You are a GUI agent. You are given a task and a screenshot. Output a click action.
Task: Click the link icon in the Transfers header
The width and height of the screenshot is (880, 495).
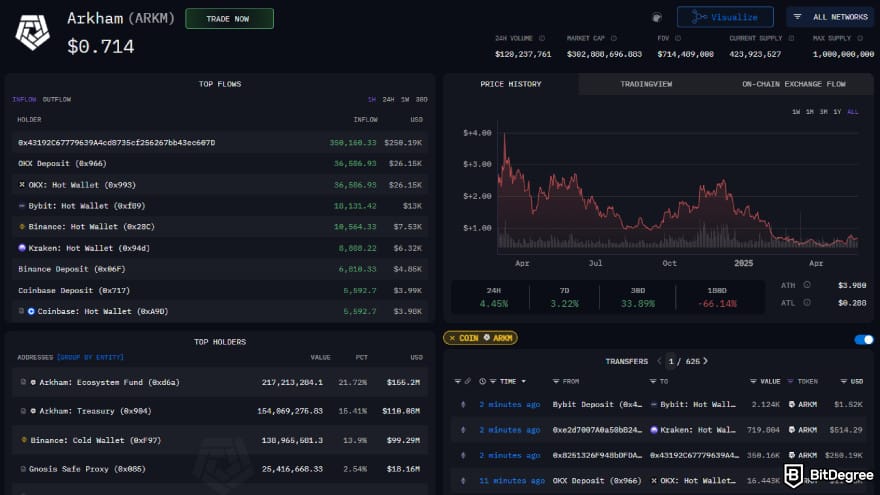click(468, 381)
